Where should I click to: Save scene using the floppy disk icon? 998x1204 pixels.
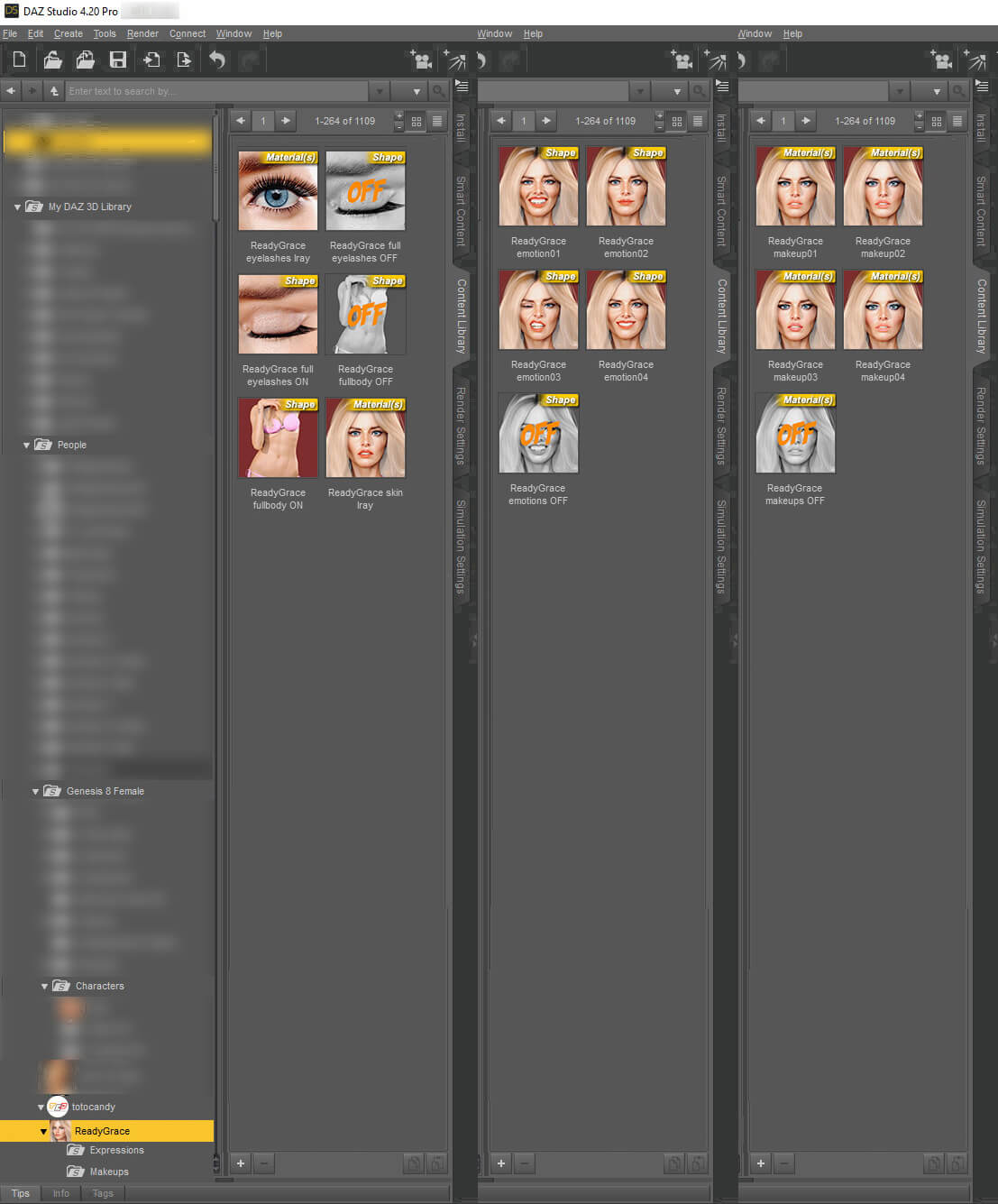pyautogui.click(x=117, y=60)
